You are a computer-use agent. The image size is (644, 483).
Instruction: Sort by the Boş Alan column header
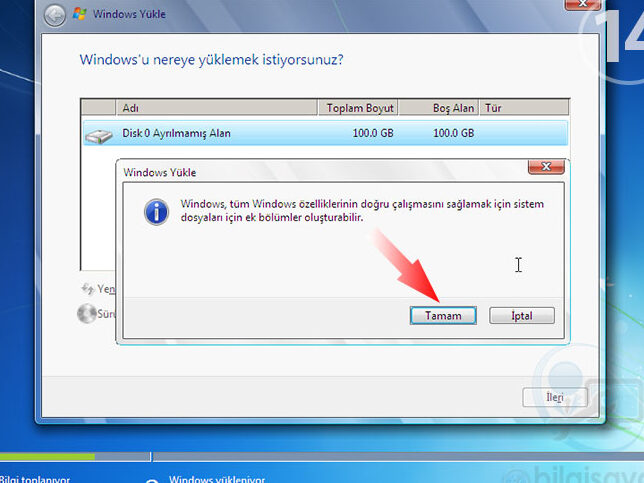440,107
